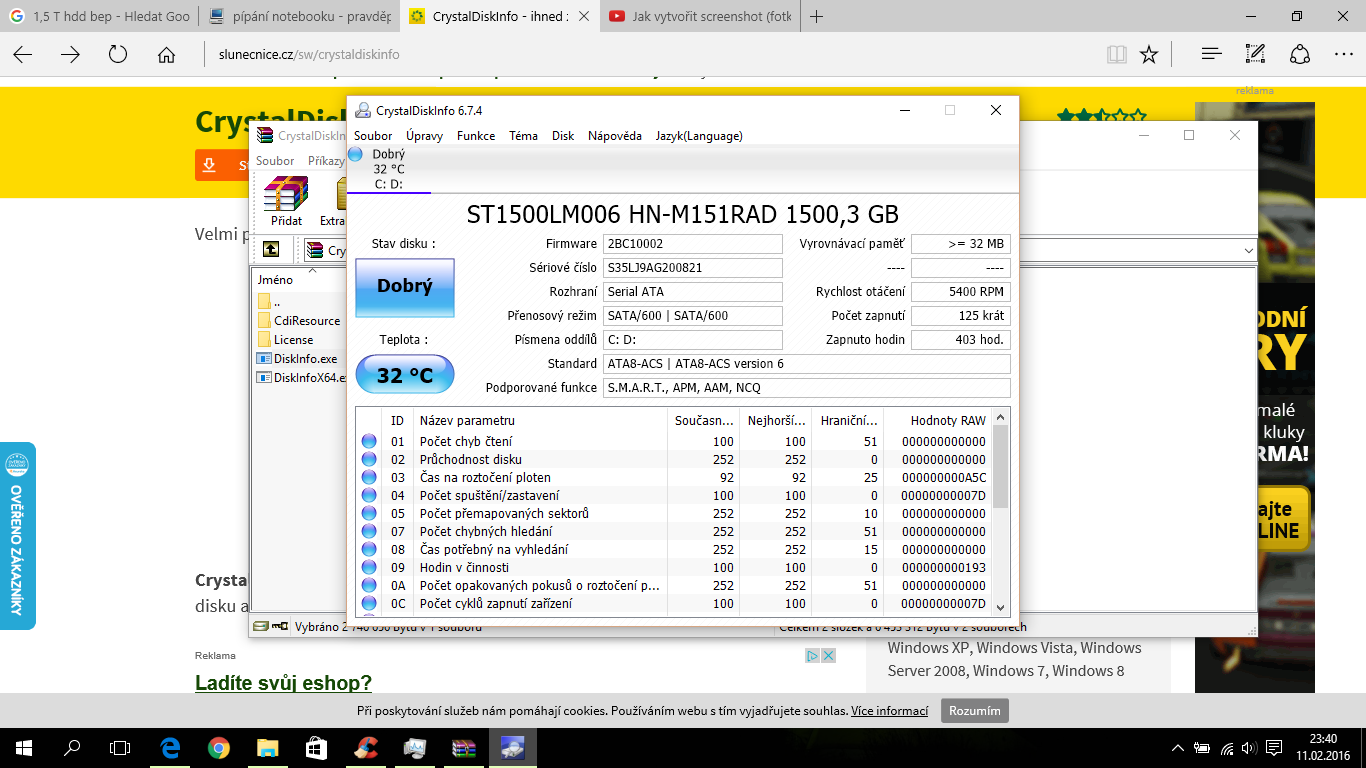The height and width of the screenshot is (768, 1366).
Task: Click the browser refresh icon
Action: [x=118, y=54]
